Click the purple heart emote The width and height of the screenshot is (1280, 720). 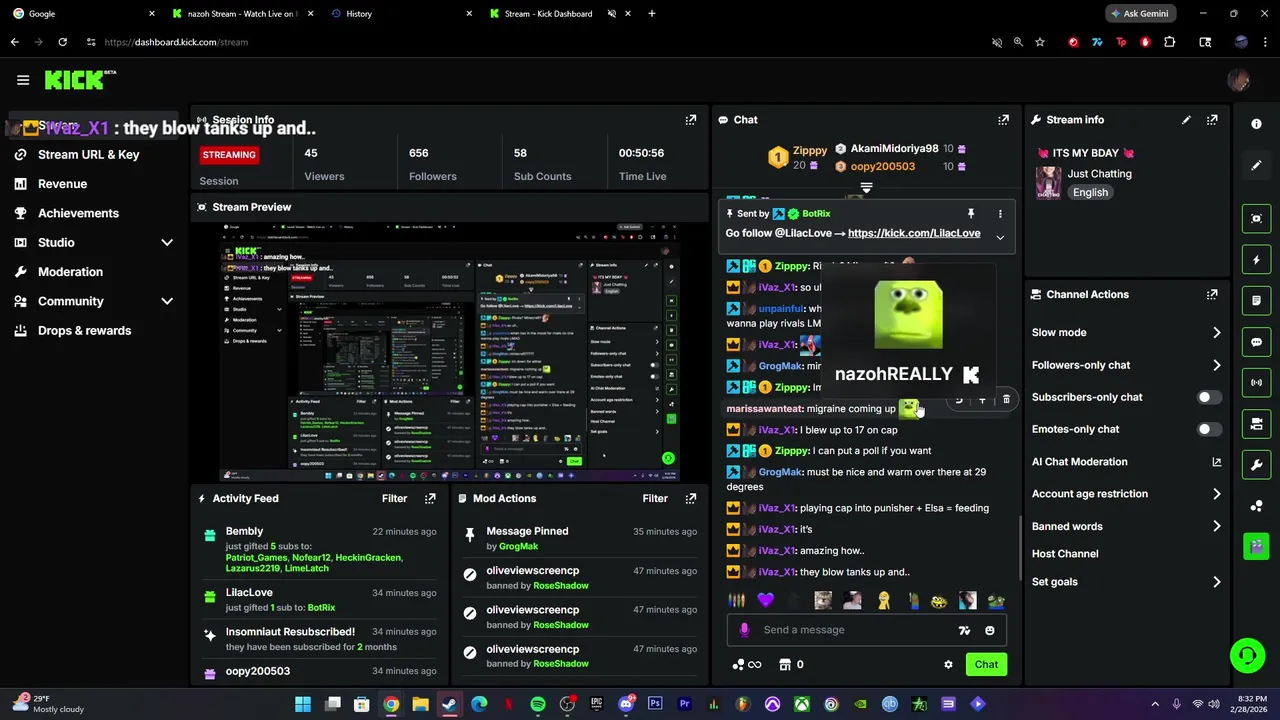[765, 600]
